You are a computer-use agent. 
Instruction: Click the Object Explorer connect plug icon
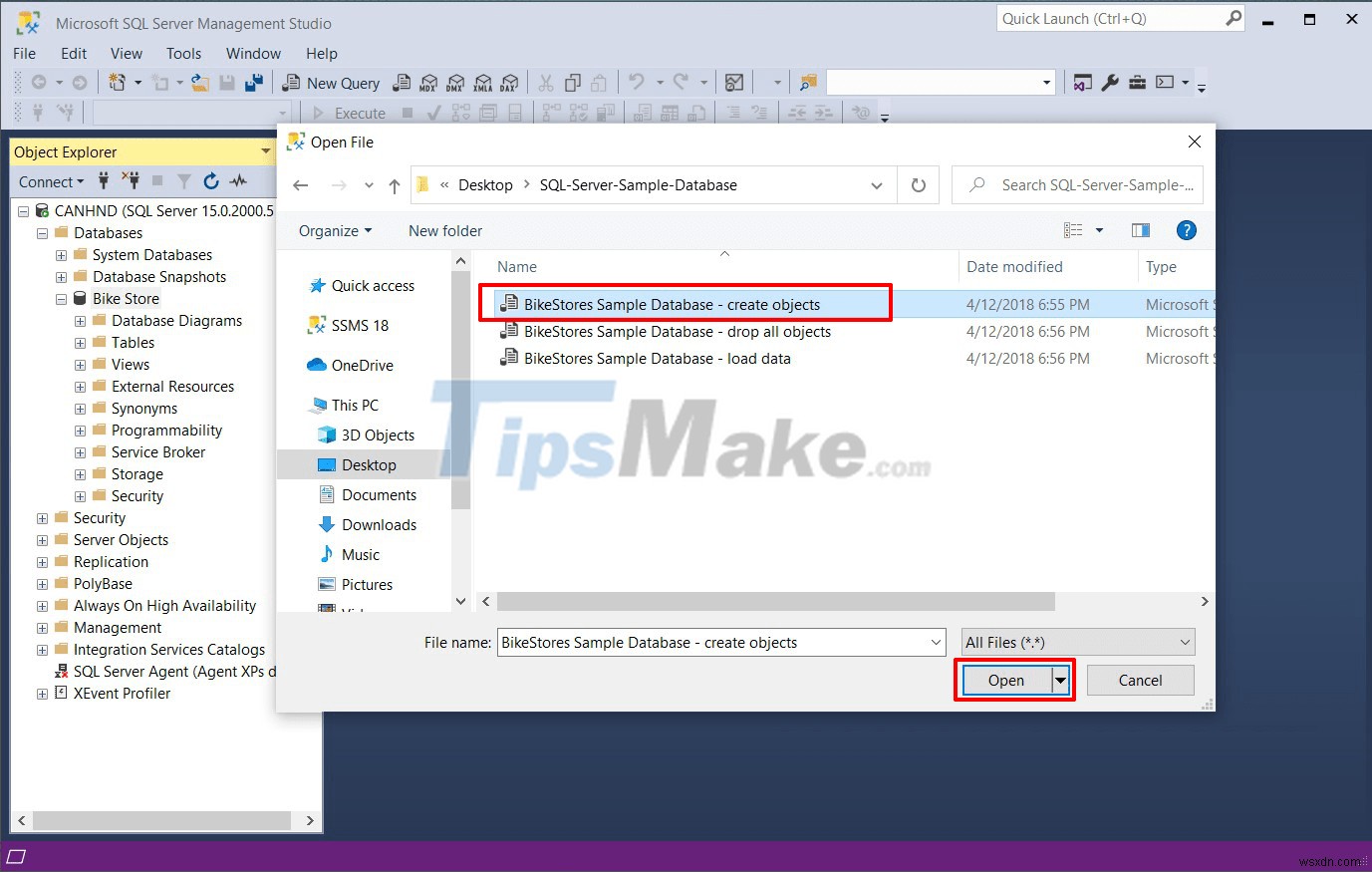(104, 180)
